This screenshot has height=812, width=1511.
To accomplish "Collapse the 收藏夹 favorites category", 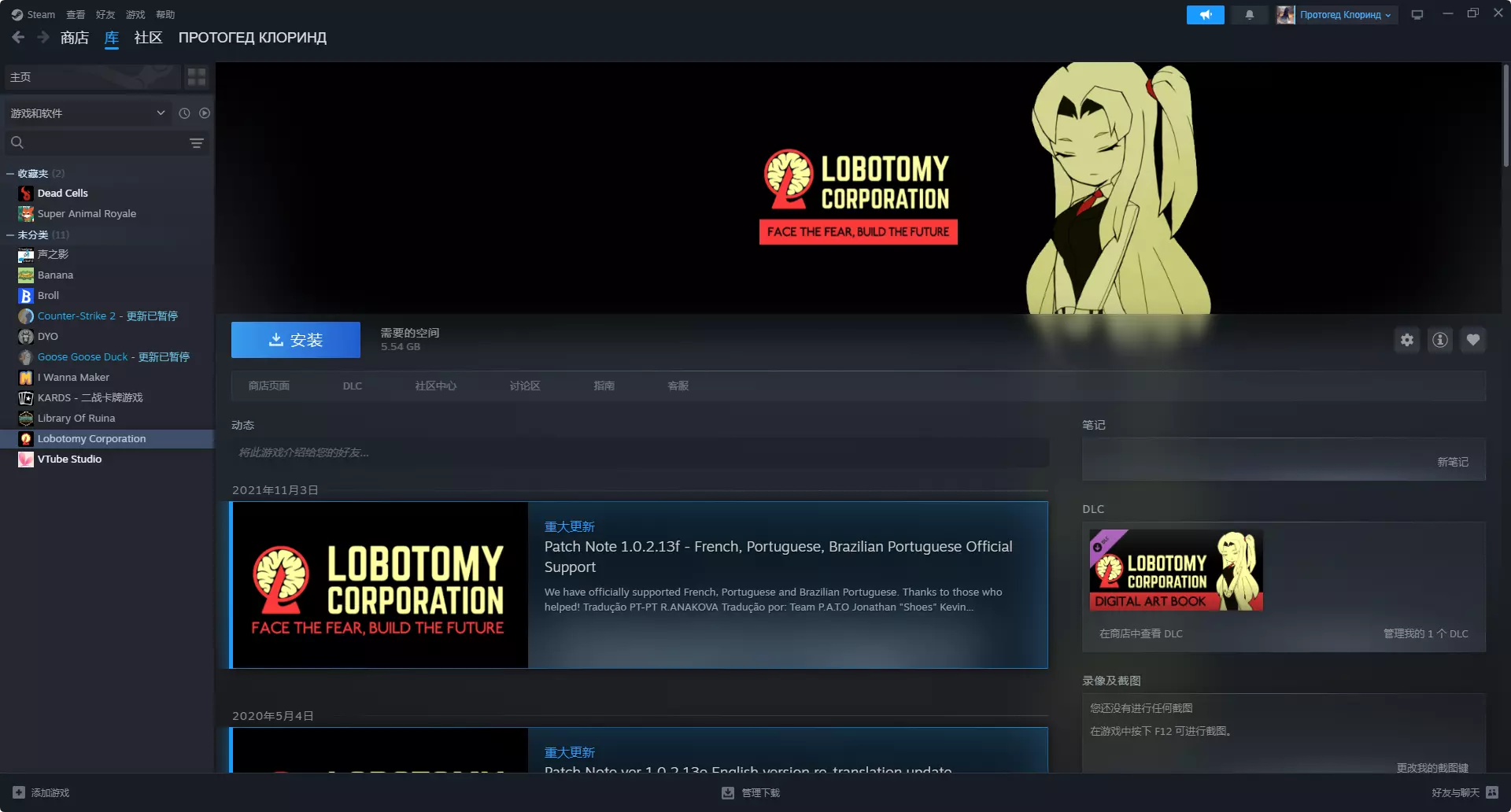I will point(10,174).
